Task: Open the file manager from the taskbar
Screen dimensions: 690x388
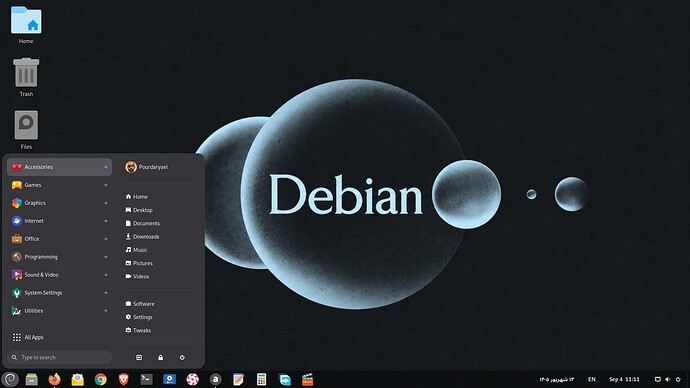Action: 32,379
